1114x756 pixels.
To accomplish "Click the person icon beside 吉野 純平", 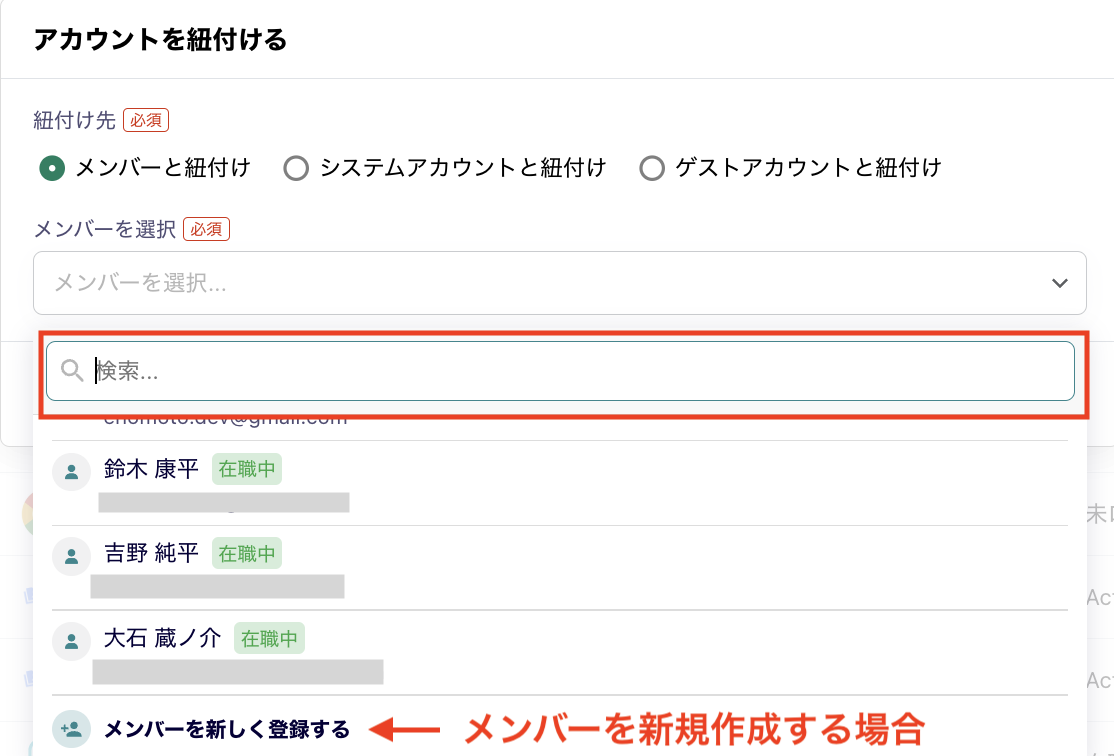I will (70, 555).
